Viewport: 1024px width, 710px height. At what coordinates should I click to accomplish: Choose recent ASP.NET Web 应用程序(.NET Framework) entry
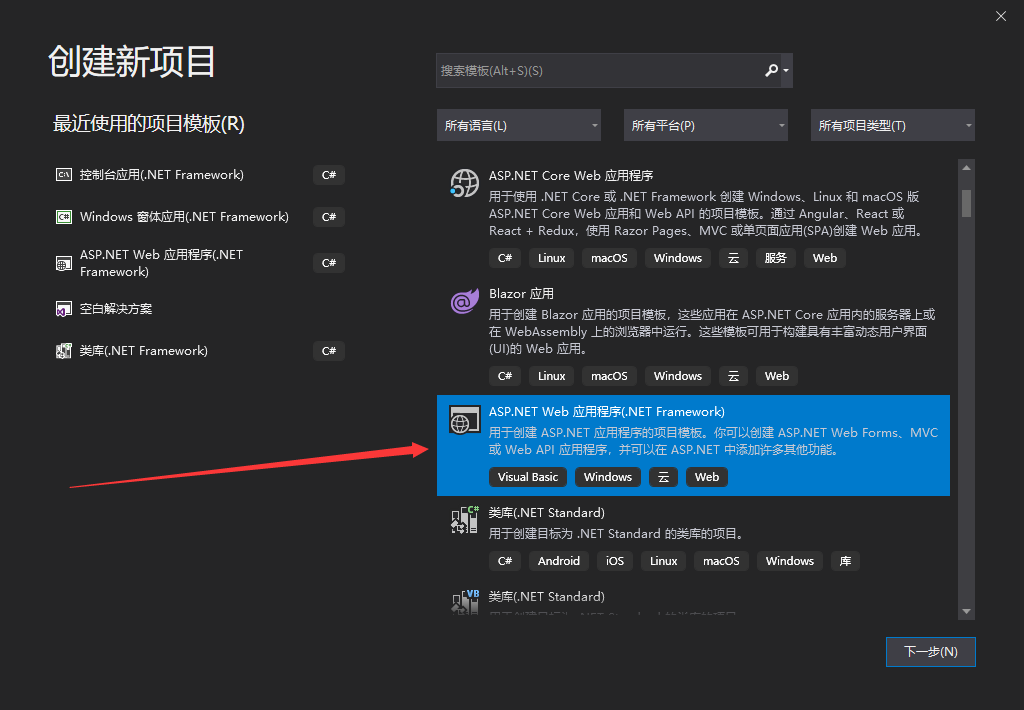[x=161, y=263]
